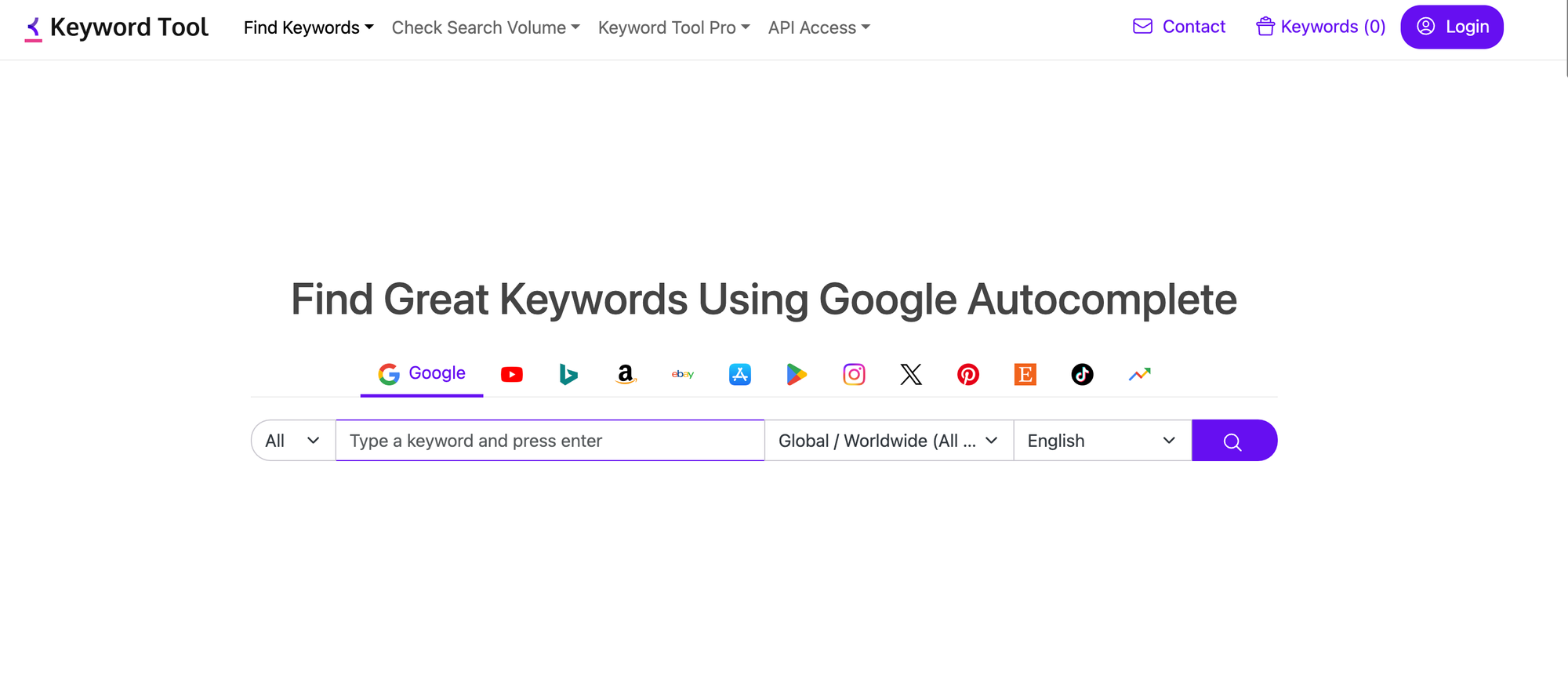Open the Google Trends tab

[1139, 375]
